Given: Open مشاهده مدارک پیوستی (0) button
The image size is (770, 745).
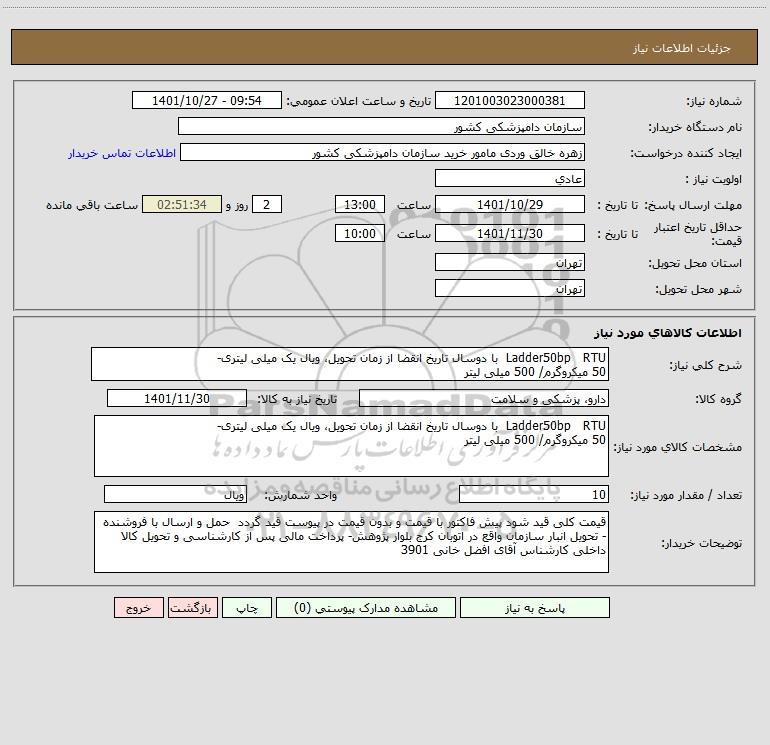Looking at the screenshot, I should 366,608.
